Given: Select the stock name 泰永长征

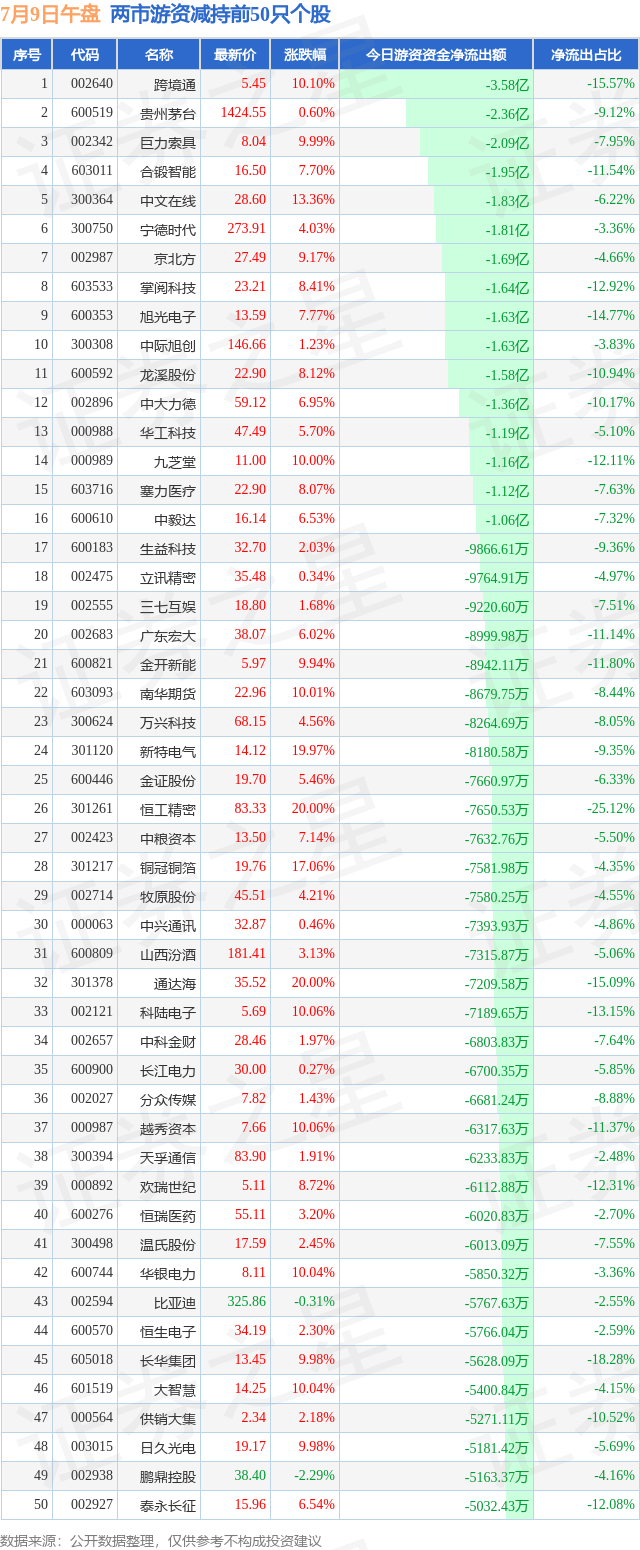Looking at the screenshot, I should tap(168, 1505).
